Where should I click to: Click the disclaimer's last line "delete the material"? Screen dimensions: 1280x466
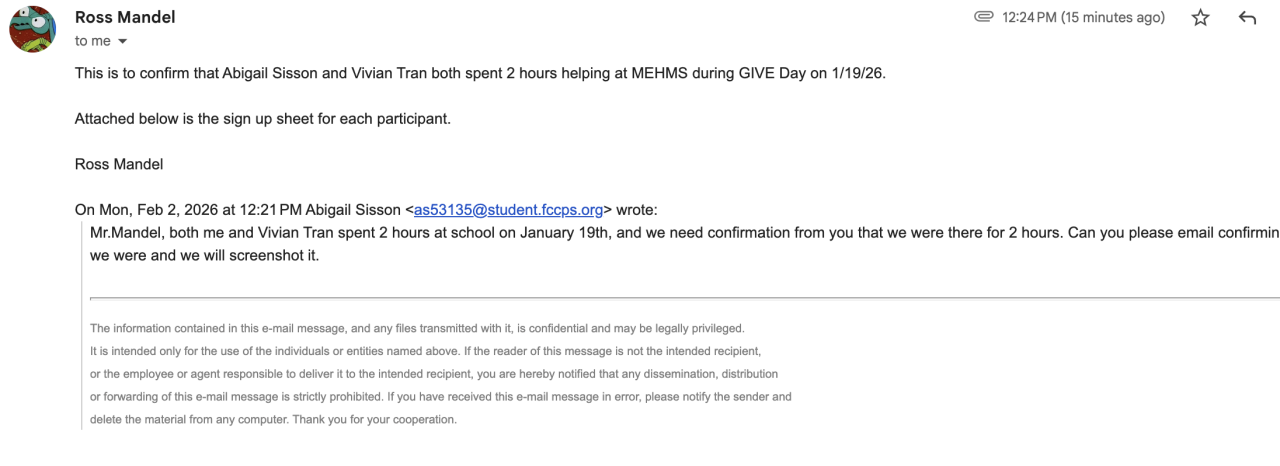click(273, 420)
